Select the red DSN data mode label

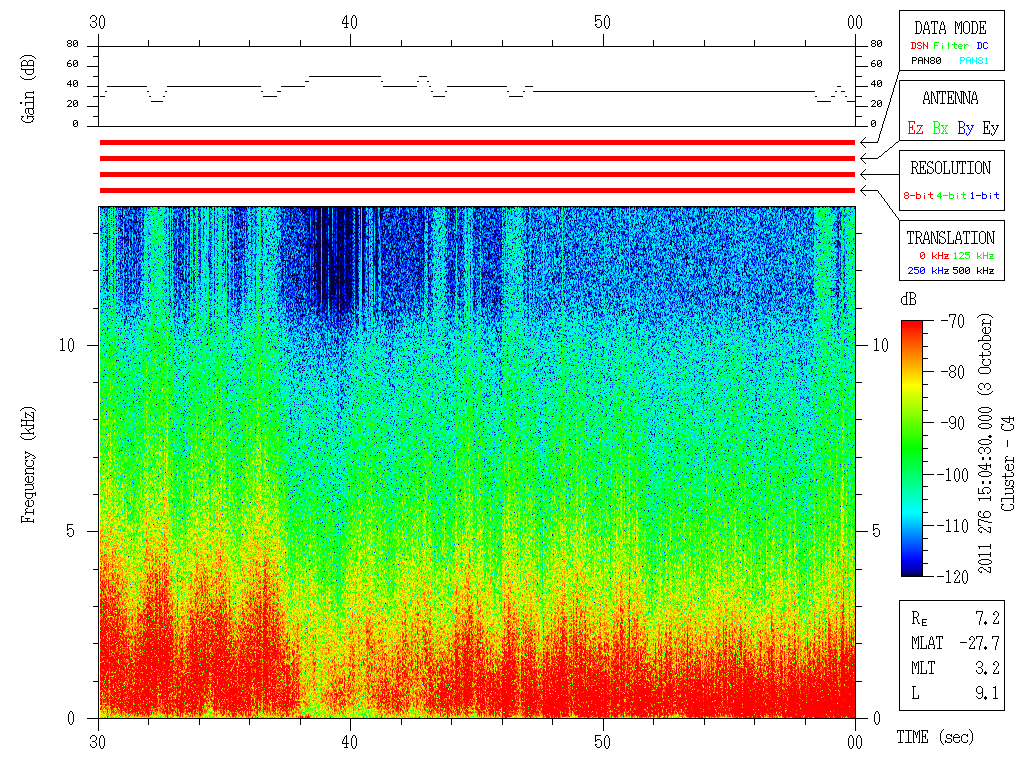coord(920,46)
